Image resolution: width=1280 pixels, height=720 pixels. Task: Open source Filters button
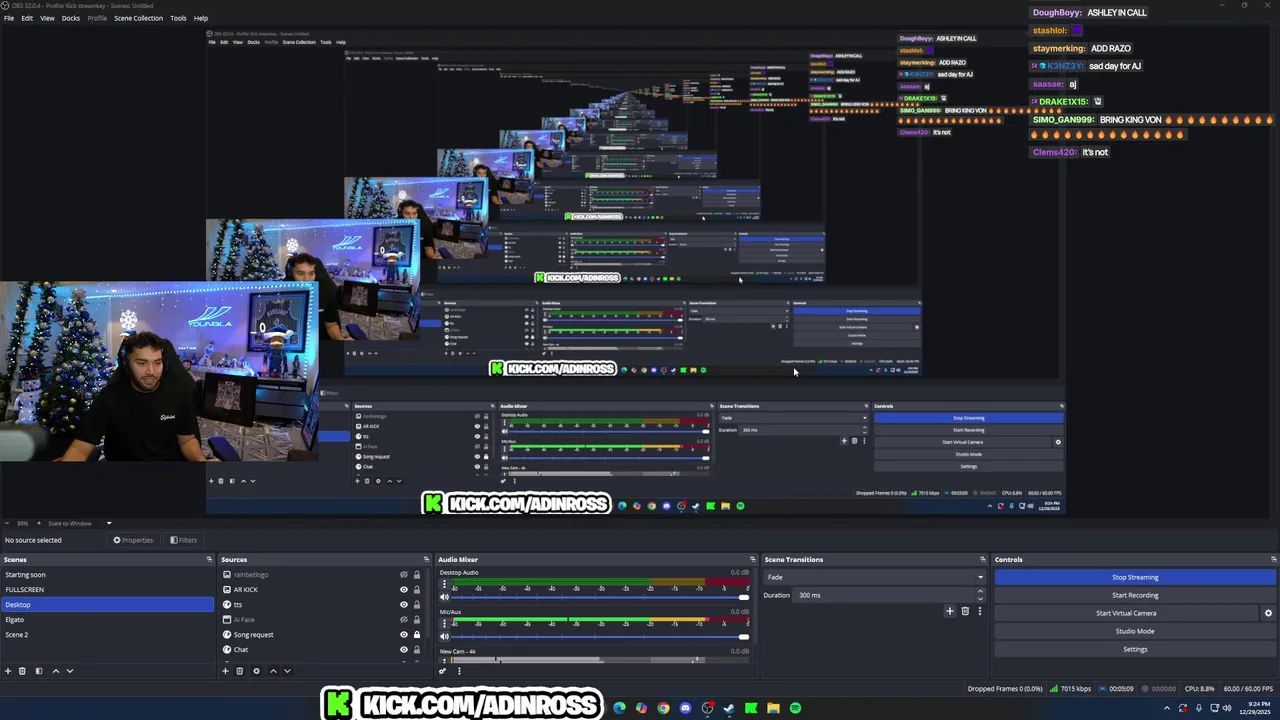tap(183, 540)
